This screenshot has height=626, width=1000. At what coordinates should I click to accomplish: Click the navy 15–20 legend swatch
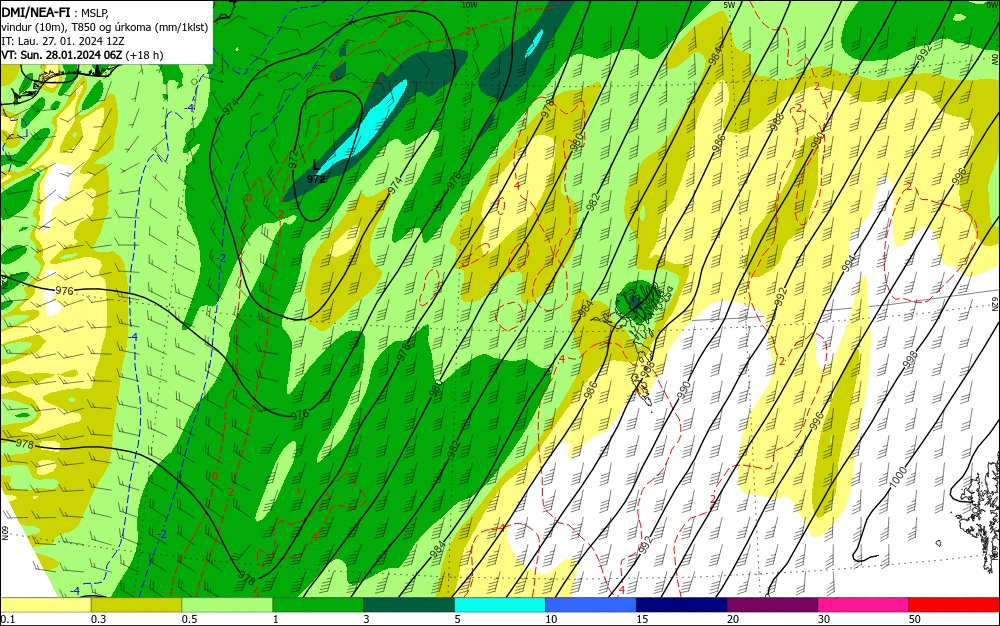coord(682,605)
